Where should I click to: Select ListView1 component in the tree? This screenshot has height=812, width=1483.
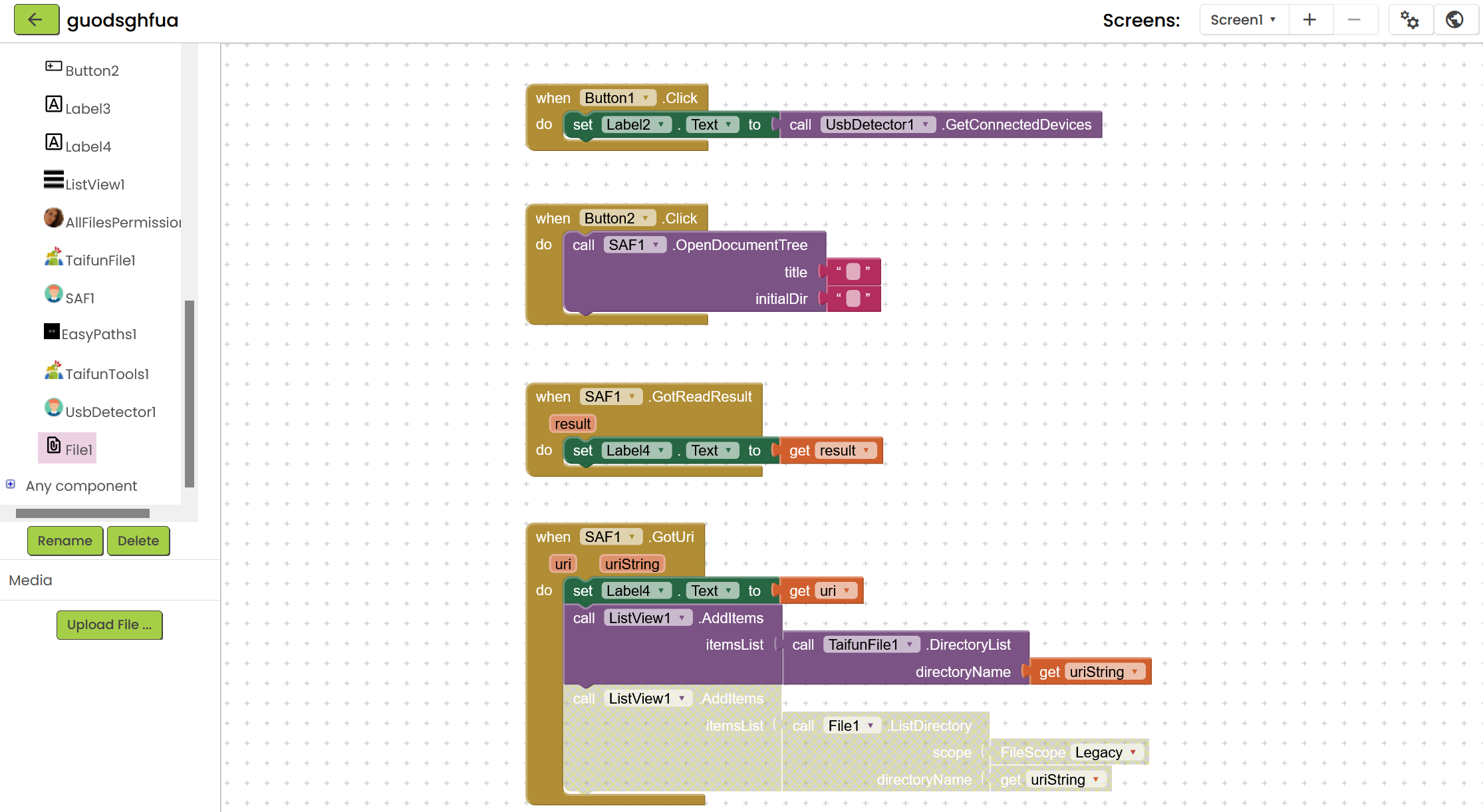[x=94, y=184]
